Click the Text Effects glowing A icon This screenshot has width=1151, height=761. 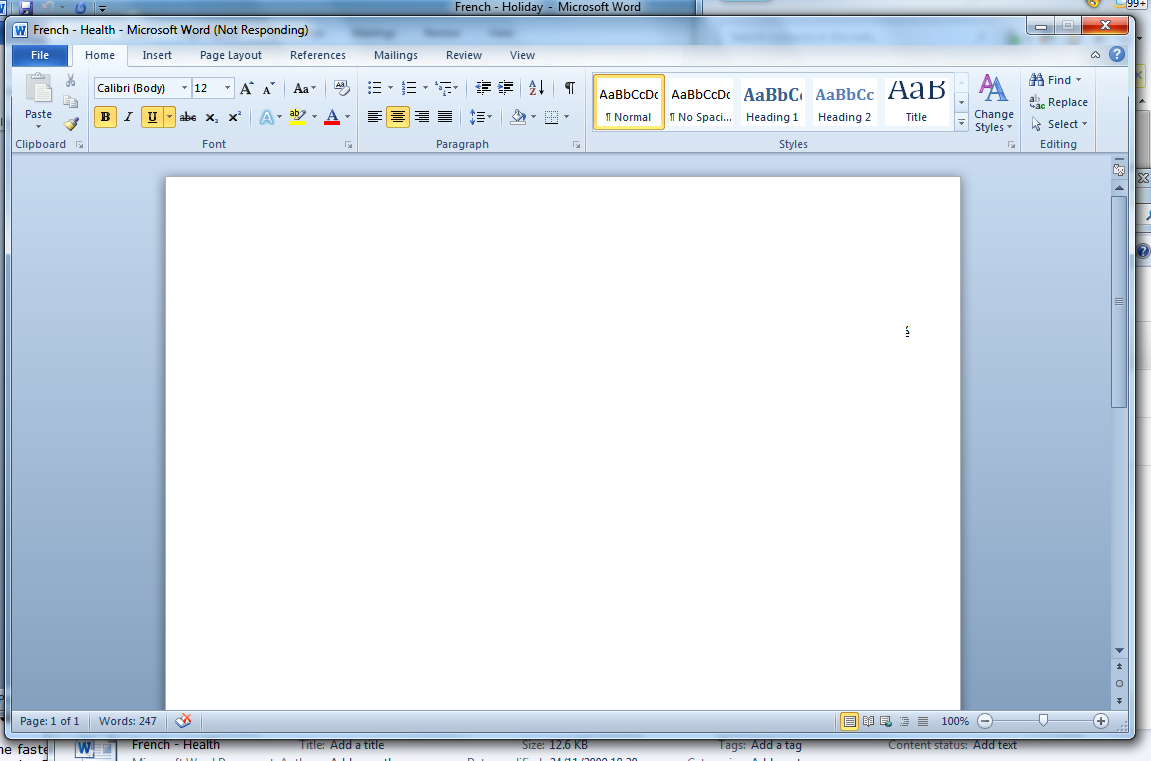pos(266,117)
